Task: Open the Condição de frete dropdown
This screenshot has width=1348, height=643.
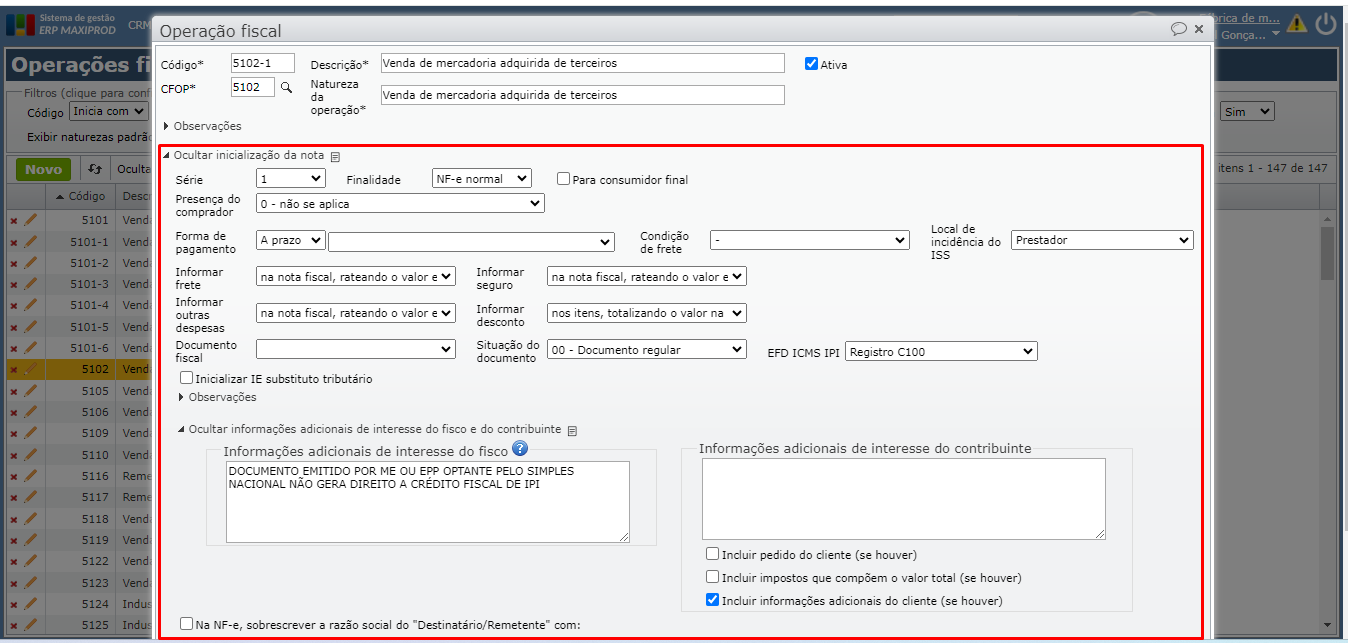Action: pos(810,241)
